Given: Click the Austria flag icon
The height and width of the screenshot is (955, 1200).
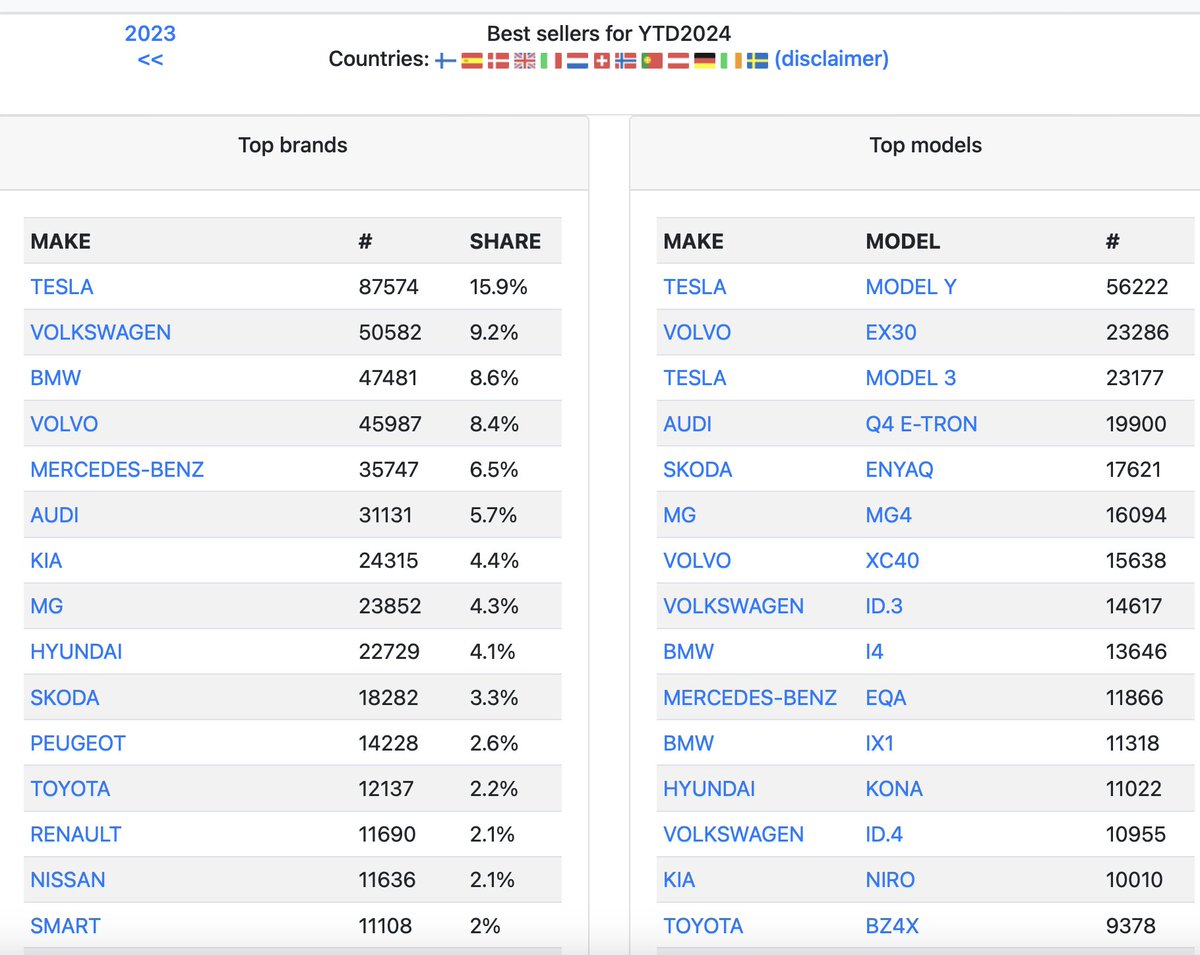Looking at the screenshot, I should [x=678, y=60].
